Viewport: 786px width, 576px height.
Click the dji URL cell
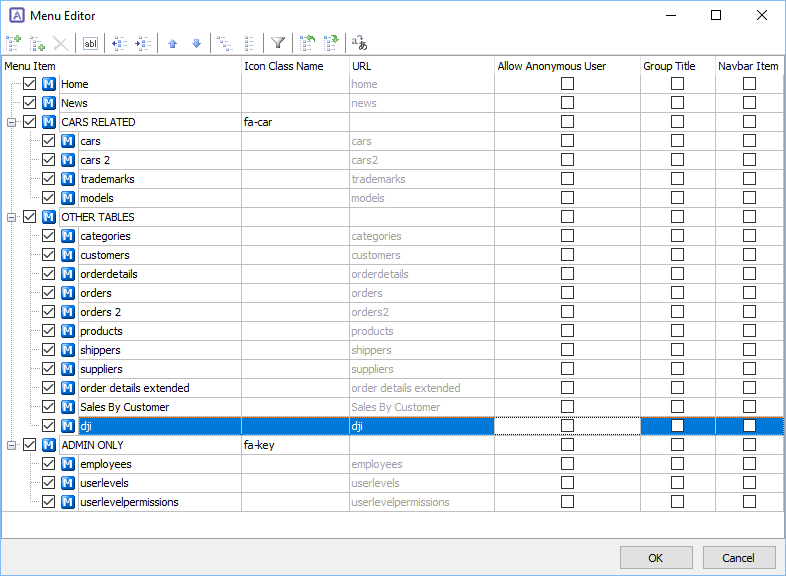coord(422,426)
